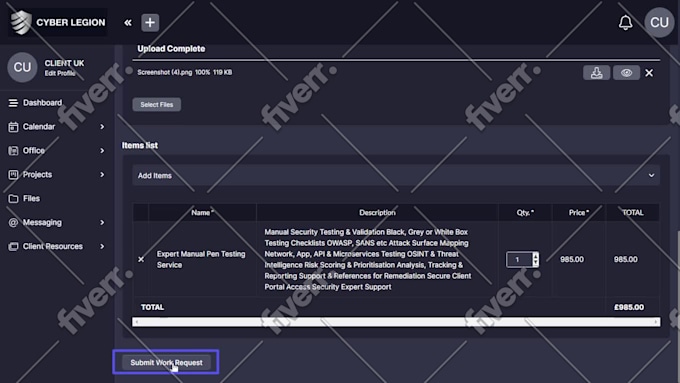
Task: Open the Client Resources menu item
Action: [52, 246]
